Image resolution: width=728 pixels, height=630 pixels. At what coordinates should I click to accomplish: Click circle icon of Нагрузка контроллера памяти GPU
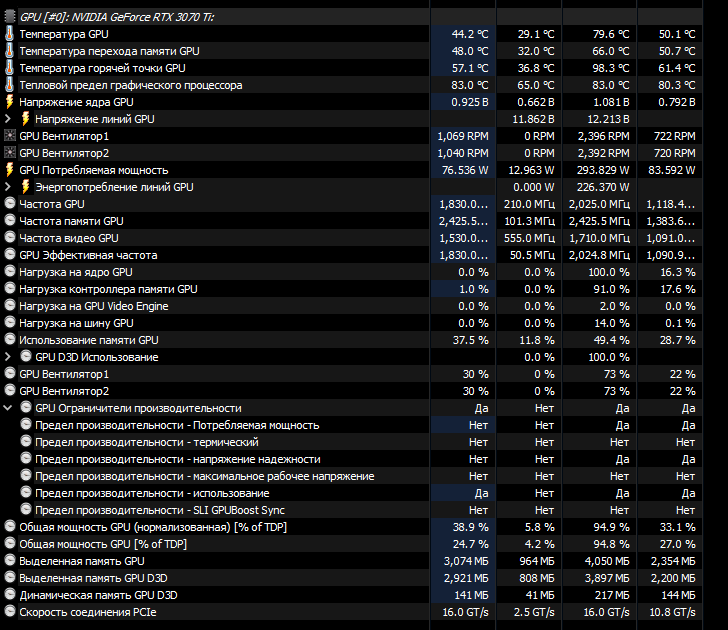[10, 288]
